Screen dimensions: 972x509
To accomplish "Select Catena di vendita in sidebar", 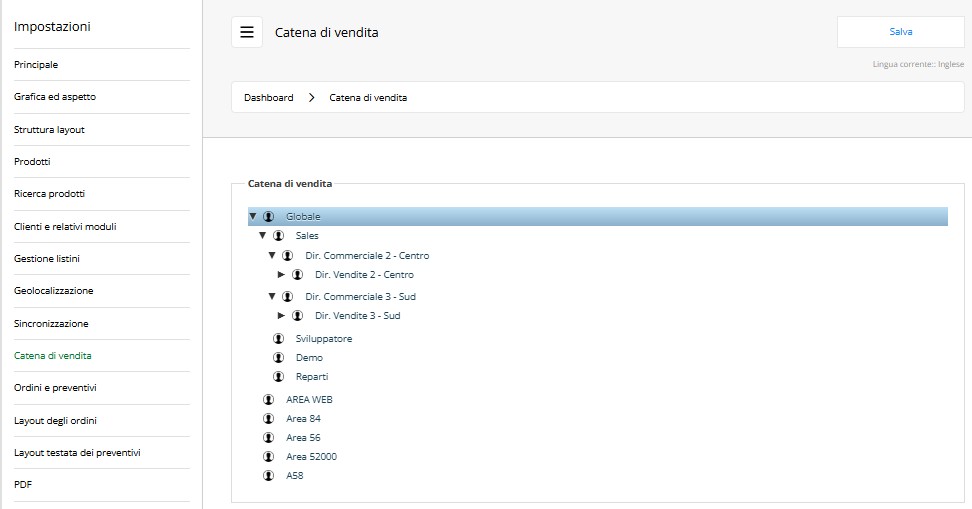I will pyautogui.click(x=53, y=356).
